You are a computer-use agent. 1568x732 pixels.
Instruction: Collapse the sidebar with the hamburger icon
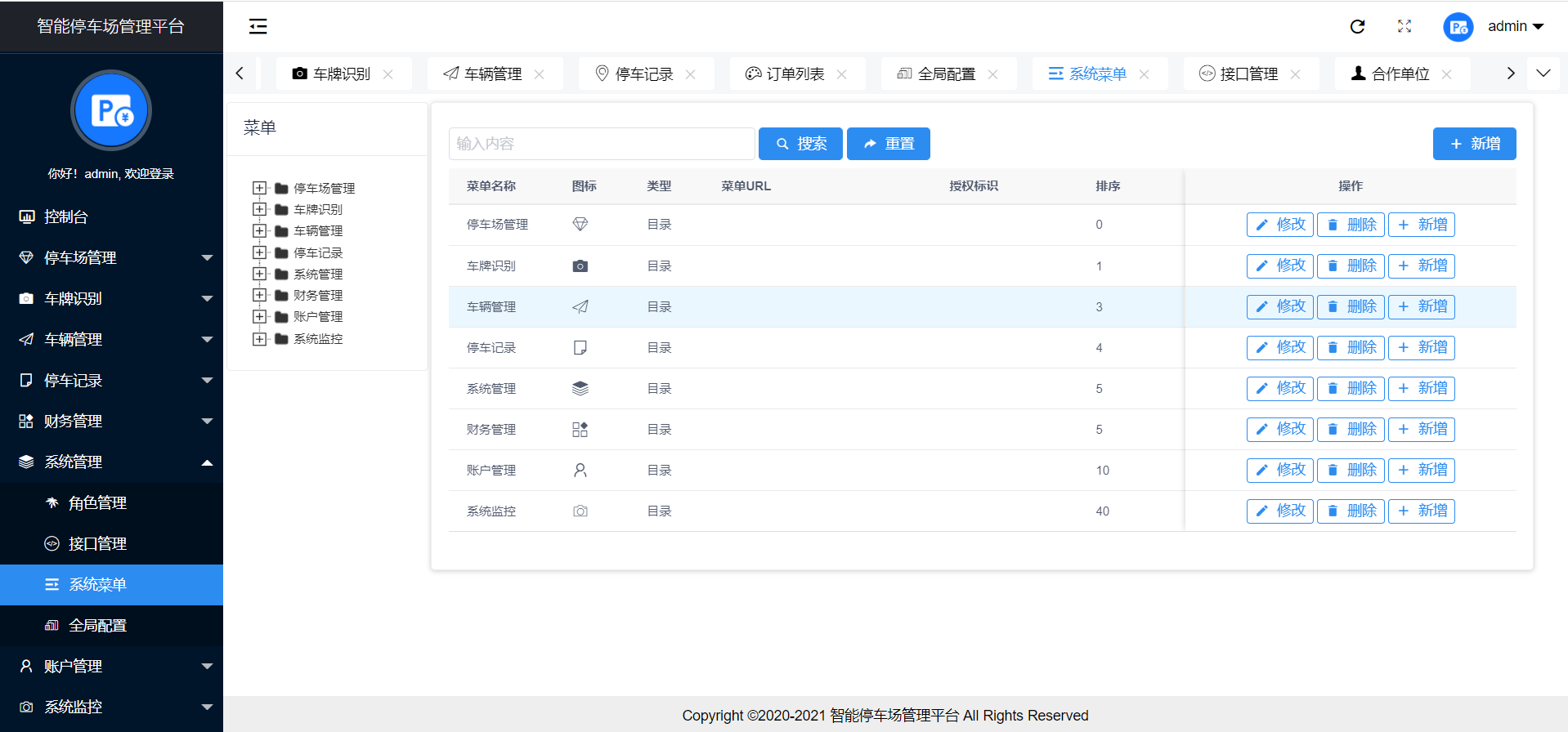(258, 27)
